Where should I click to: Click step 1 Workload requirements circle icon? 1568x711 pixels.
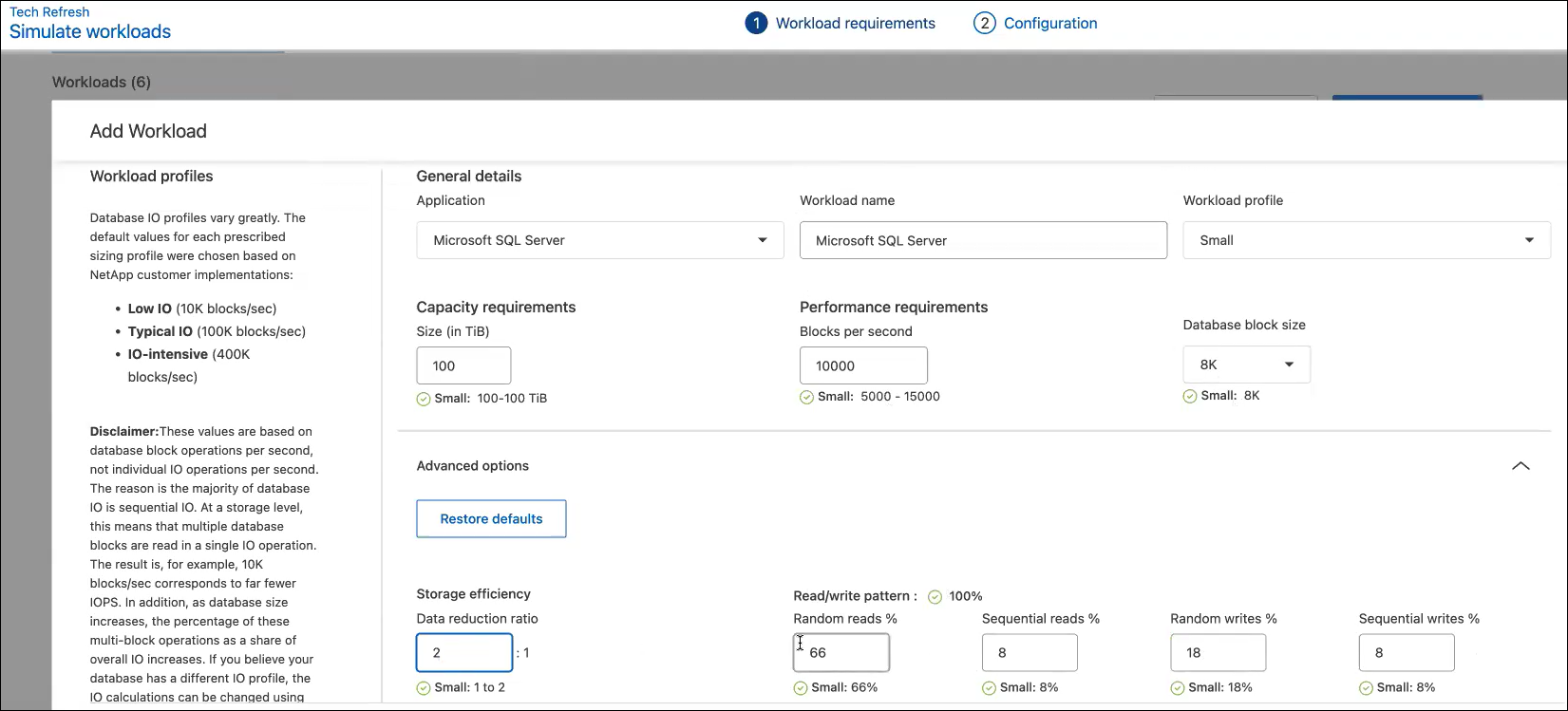756,24
